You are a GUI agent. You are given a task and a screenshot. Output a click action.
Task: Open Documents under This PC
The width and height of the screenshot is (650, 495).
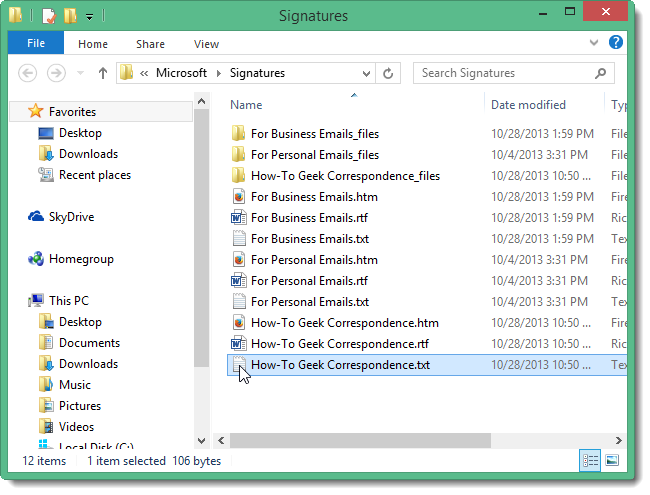pos(89,343)
